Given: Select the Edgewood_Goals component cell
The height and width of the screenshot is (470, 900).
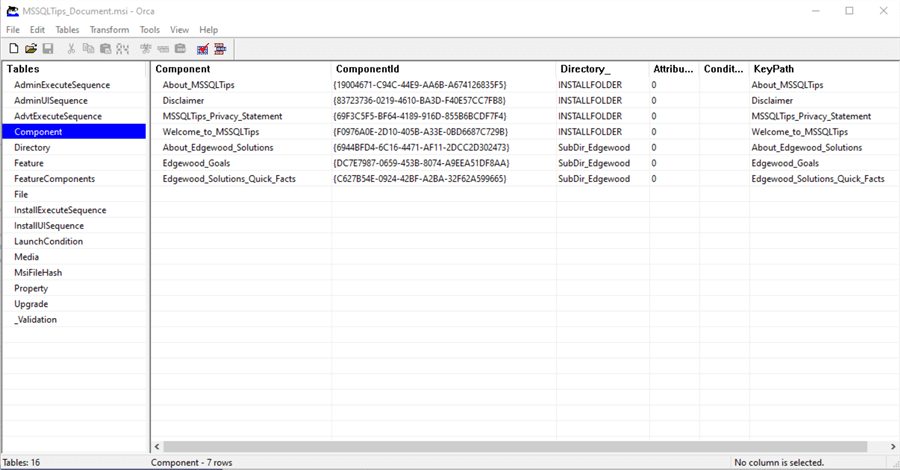Looking at the screenshot, I should click(196, 163).
